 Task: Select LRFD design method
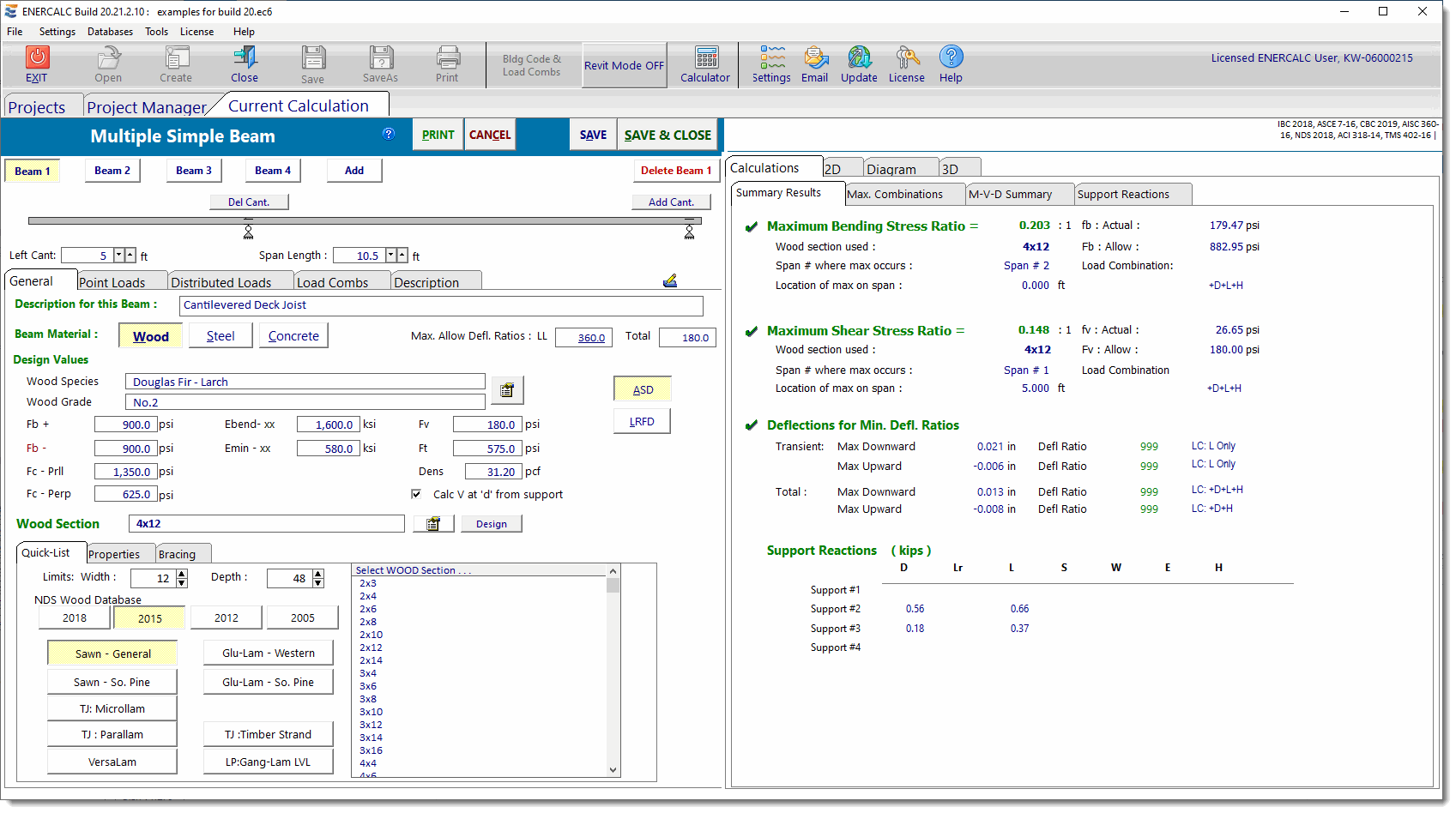[642, 422]
